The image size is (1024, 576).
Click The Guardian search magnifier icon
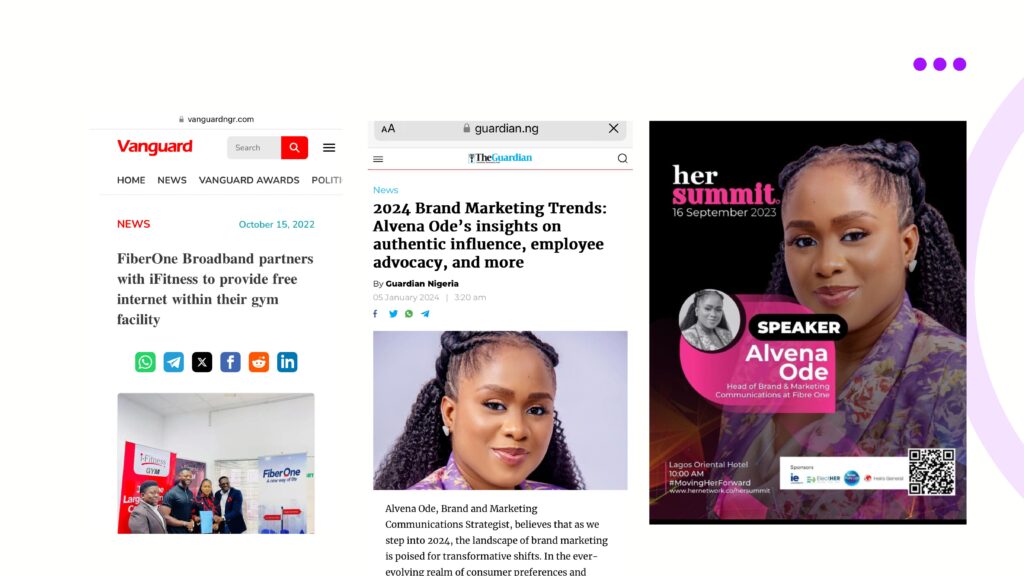[622, 158]
